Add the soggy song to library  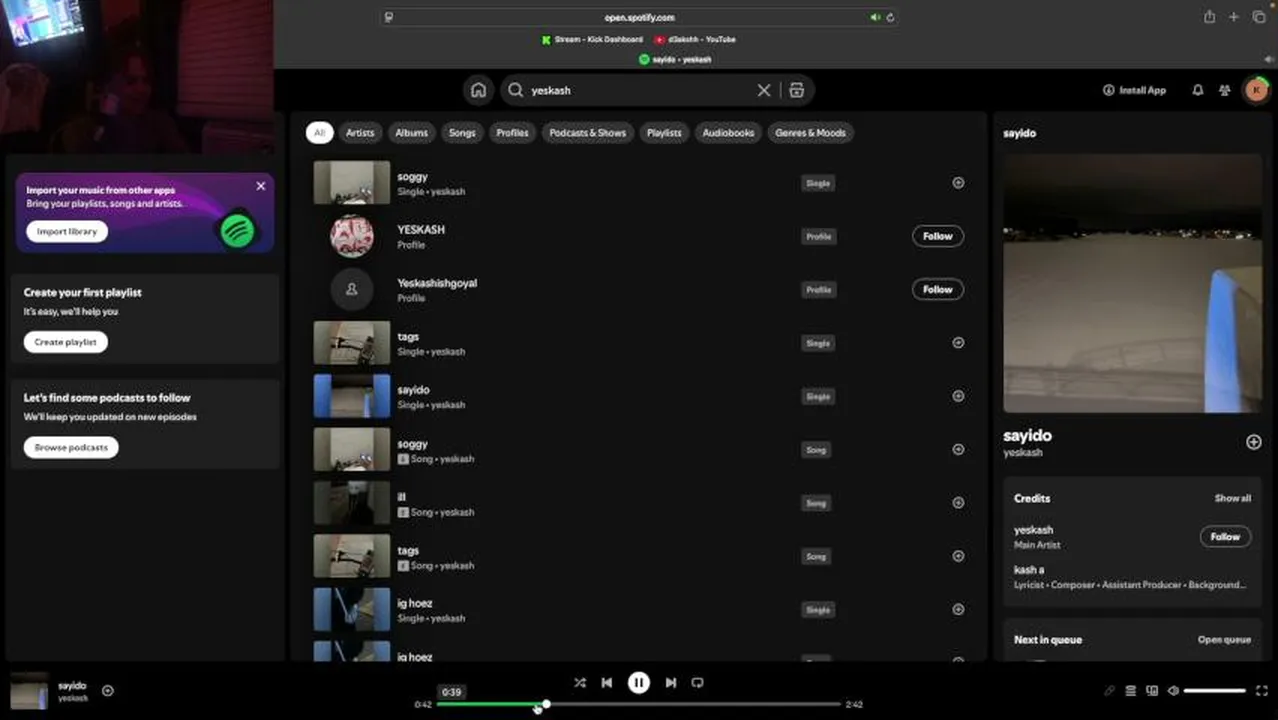point(958,449)
